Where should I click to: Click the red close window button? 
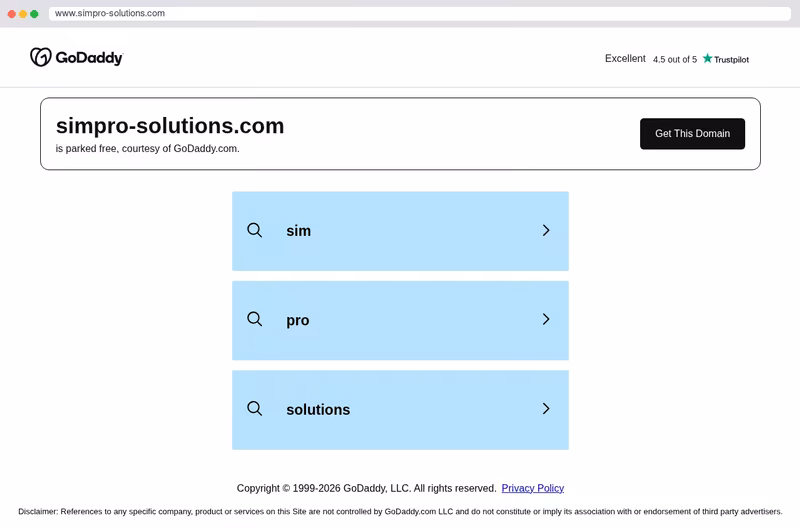tap(12, 14)
